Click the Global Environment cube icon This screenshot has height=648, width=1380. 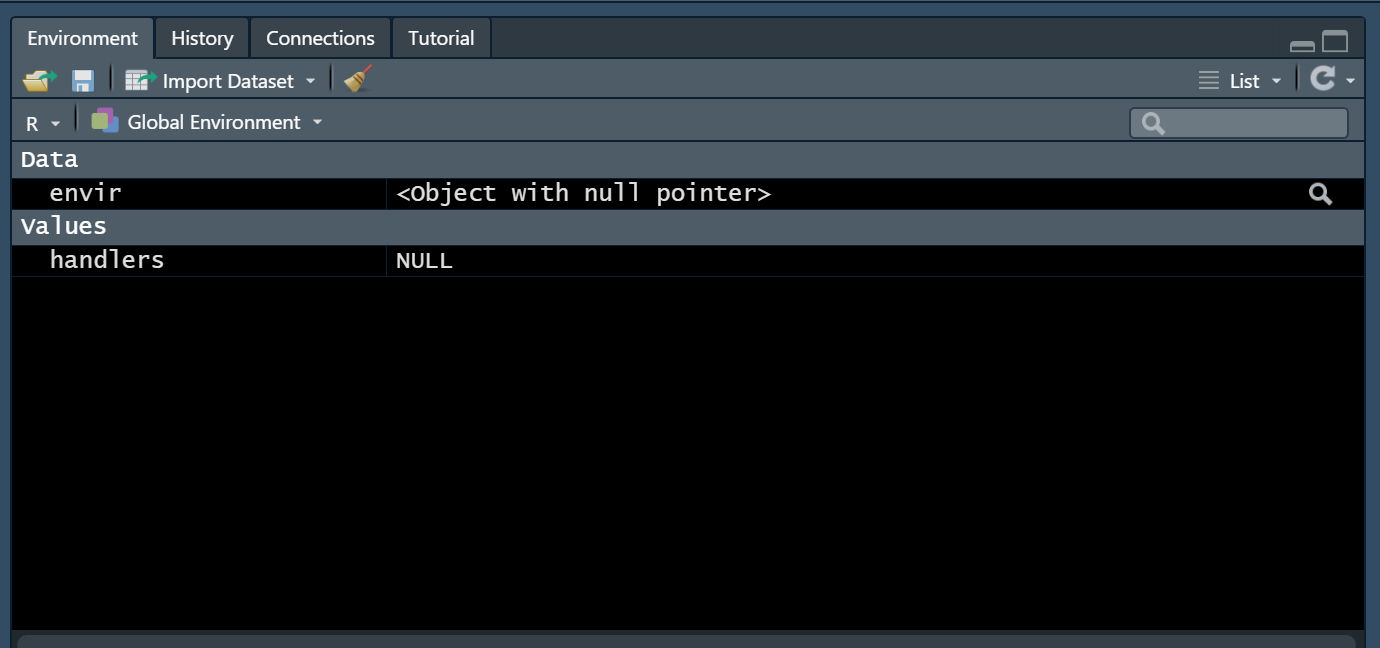click(x=103, y=121)
